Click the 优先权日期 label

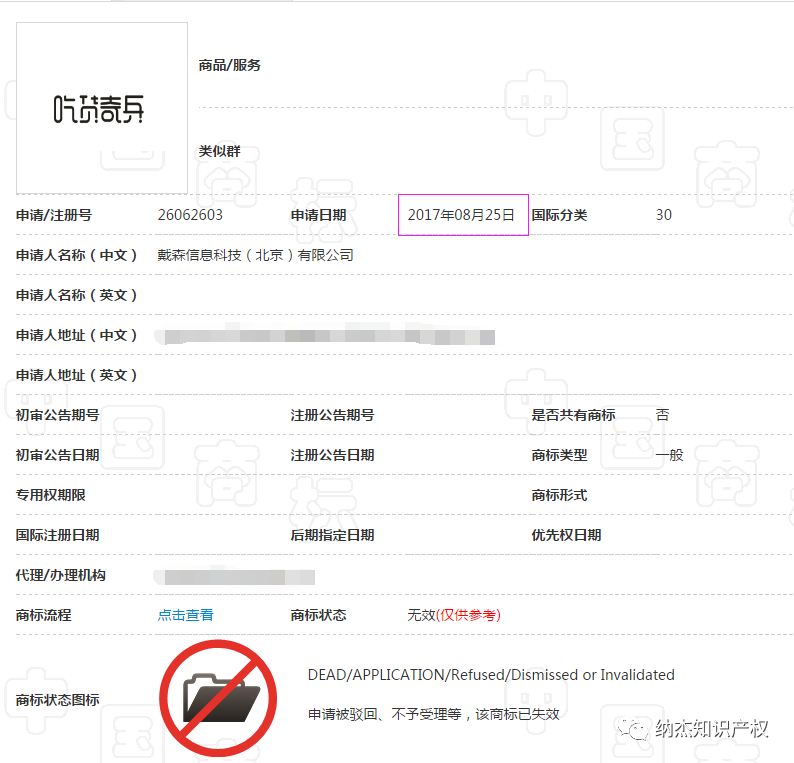566,535
